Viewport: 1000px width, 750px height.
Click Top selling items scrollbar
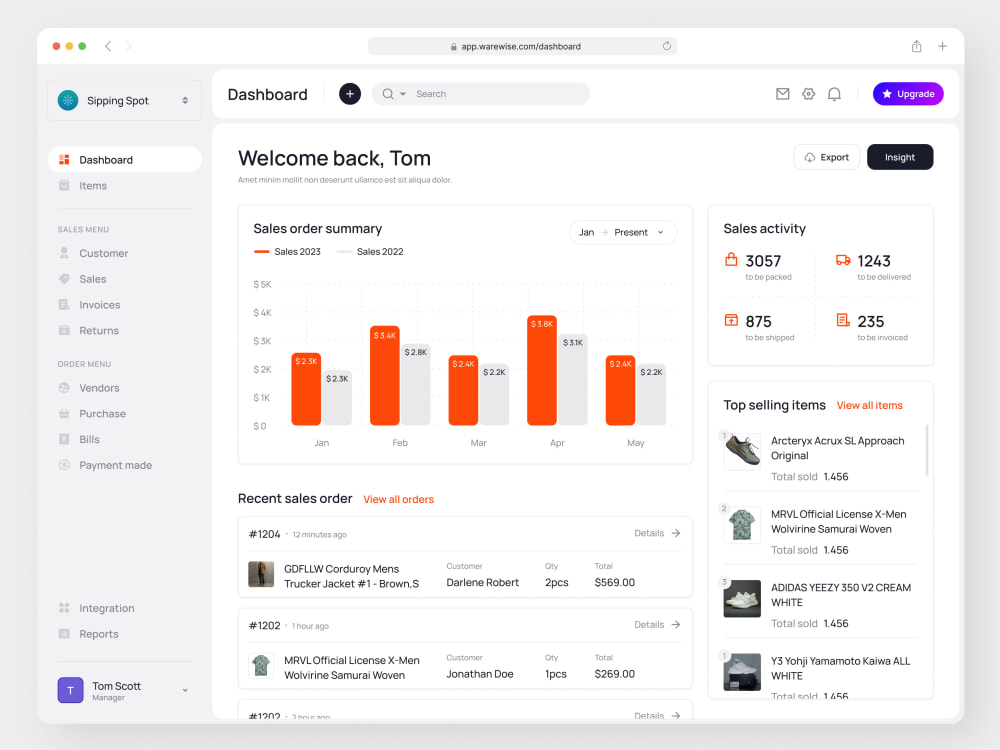[x=927, y=451]
